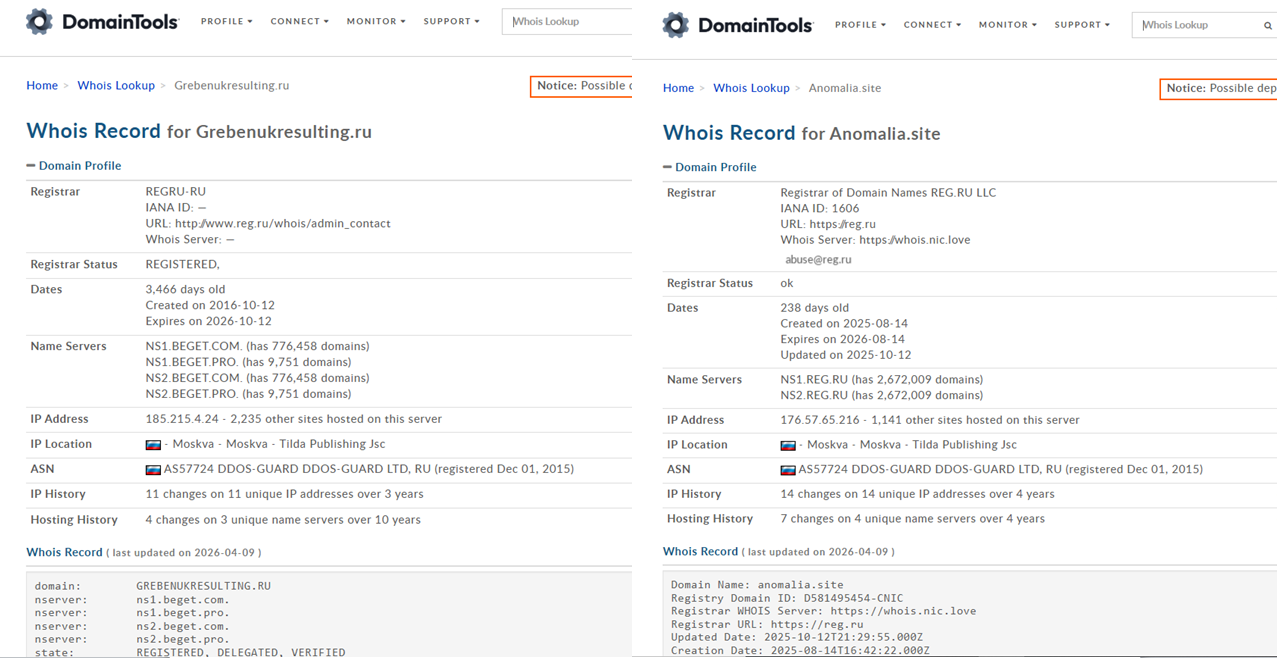Viewport: 1277px width, 658px height.
Task: Open MONITOR dropdown in left window
Action: [x=376, y=21]
